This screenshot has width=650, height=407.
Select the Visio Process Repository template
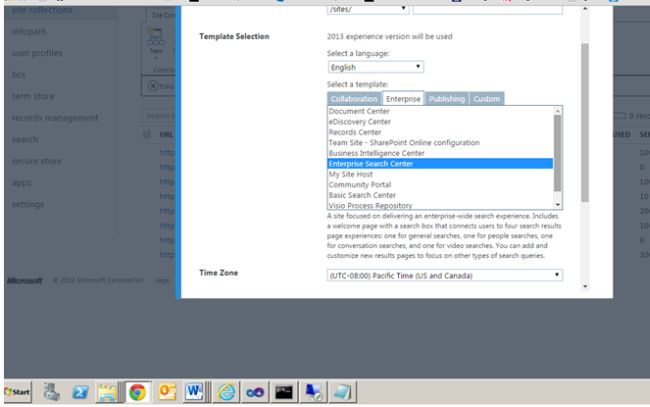tap(440, 205)
